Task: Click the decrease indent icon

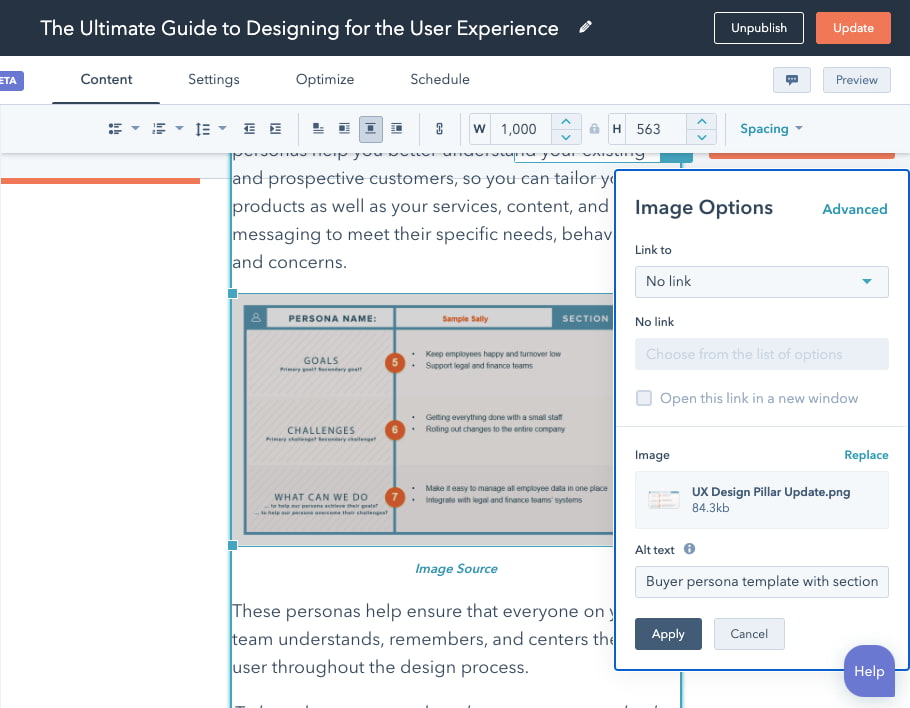Action: click(249, 128)
